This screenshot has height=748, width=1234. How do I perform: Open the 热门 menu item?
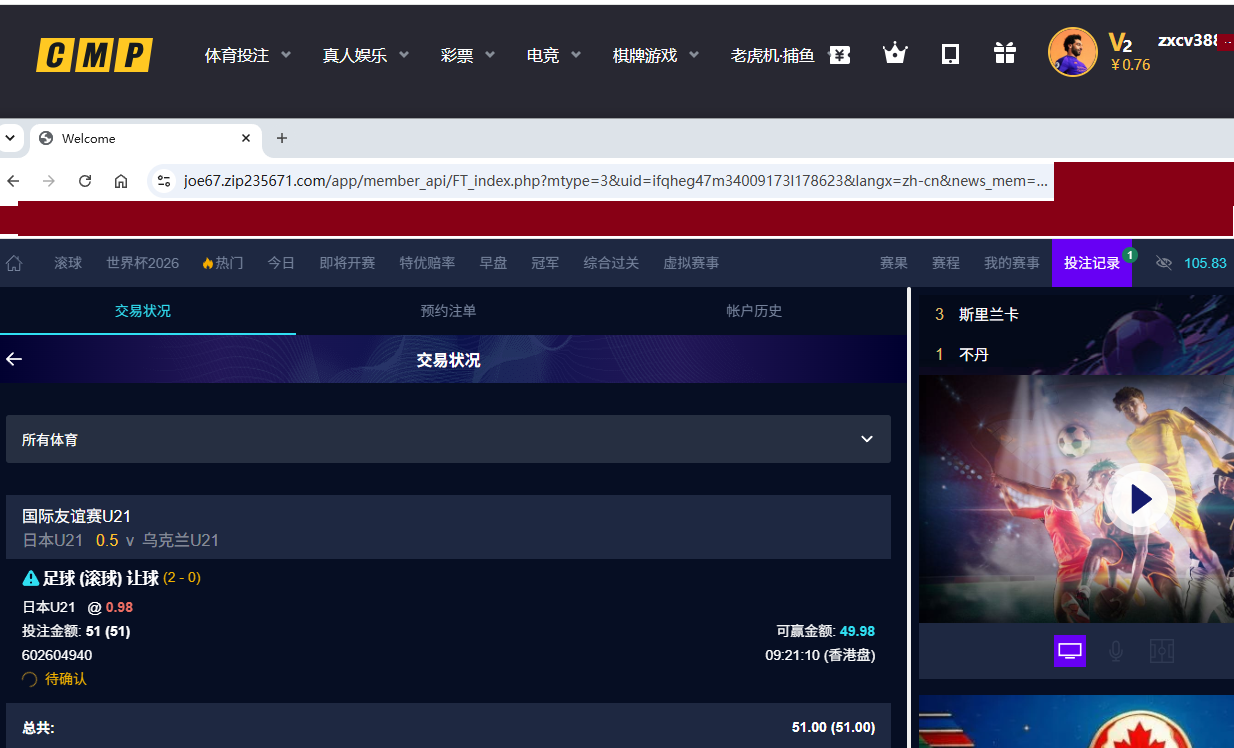[x=223, y=263]
